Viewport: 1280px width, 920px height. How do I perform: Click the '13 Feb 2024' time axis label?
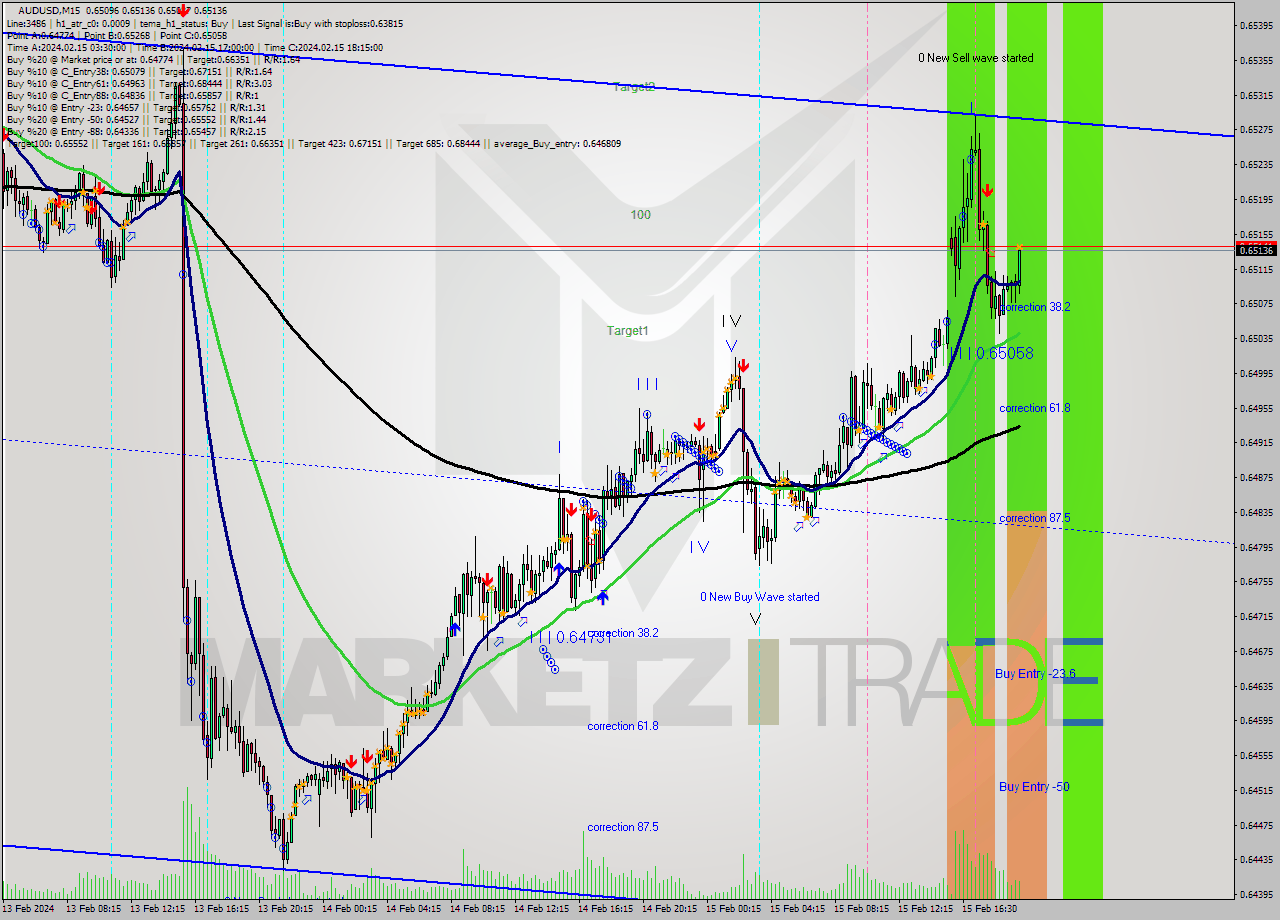click(30, 909)
